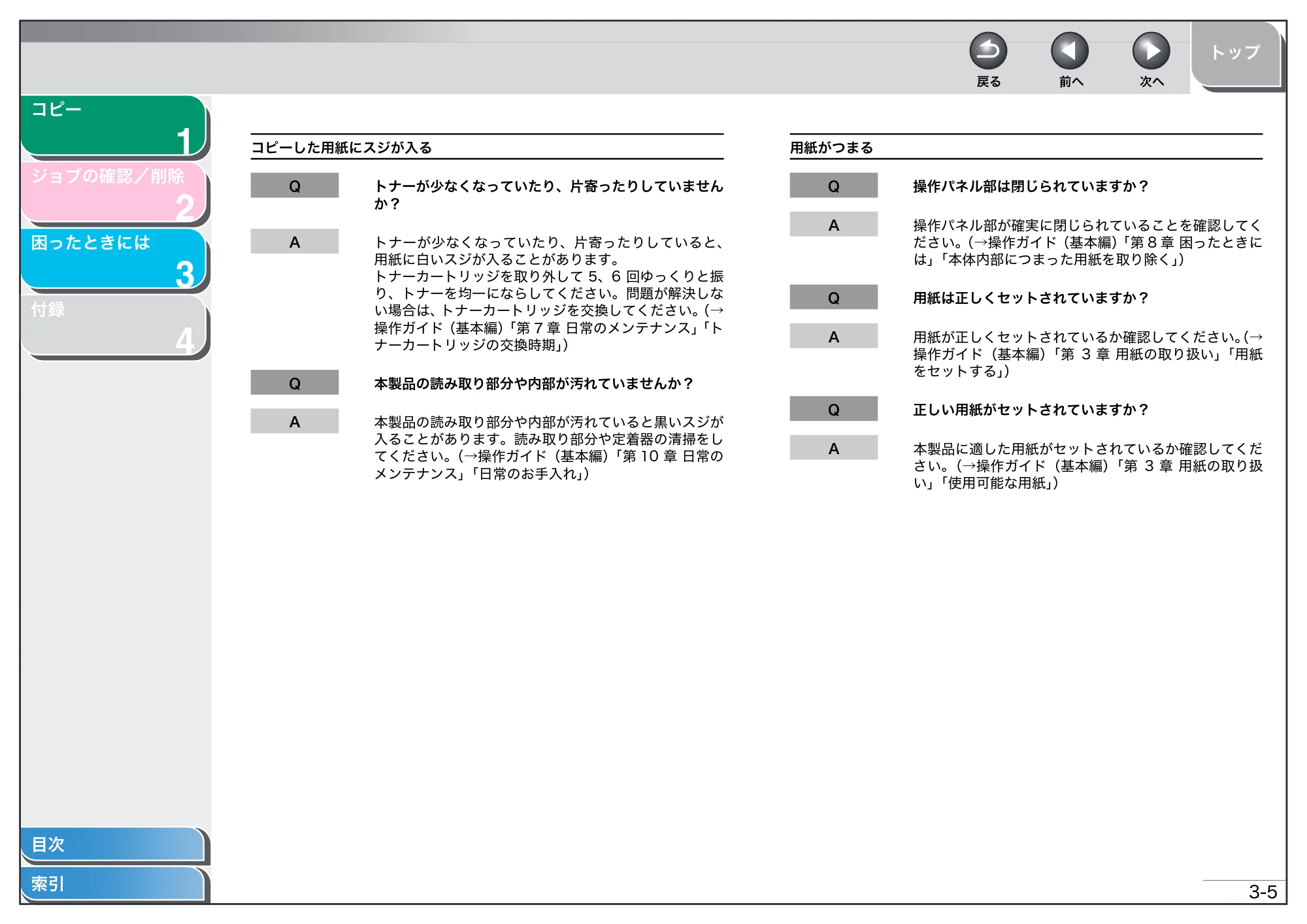Click question about トナーが少なくなっていたり
The height and width of the screenshot is (924, 1307).
pyautogui.click(x=548, y=195)
